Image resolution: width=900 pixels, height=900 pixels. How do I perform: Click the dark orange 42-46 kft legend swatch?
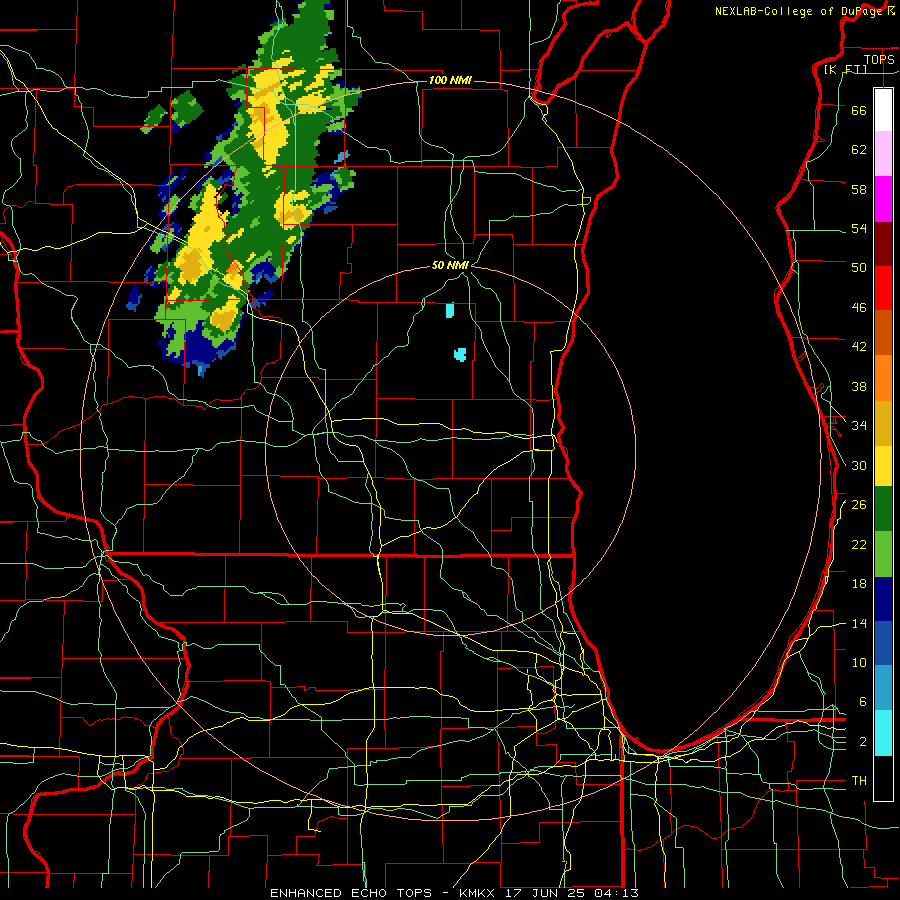883,332
